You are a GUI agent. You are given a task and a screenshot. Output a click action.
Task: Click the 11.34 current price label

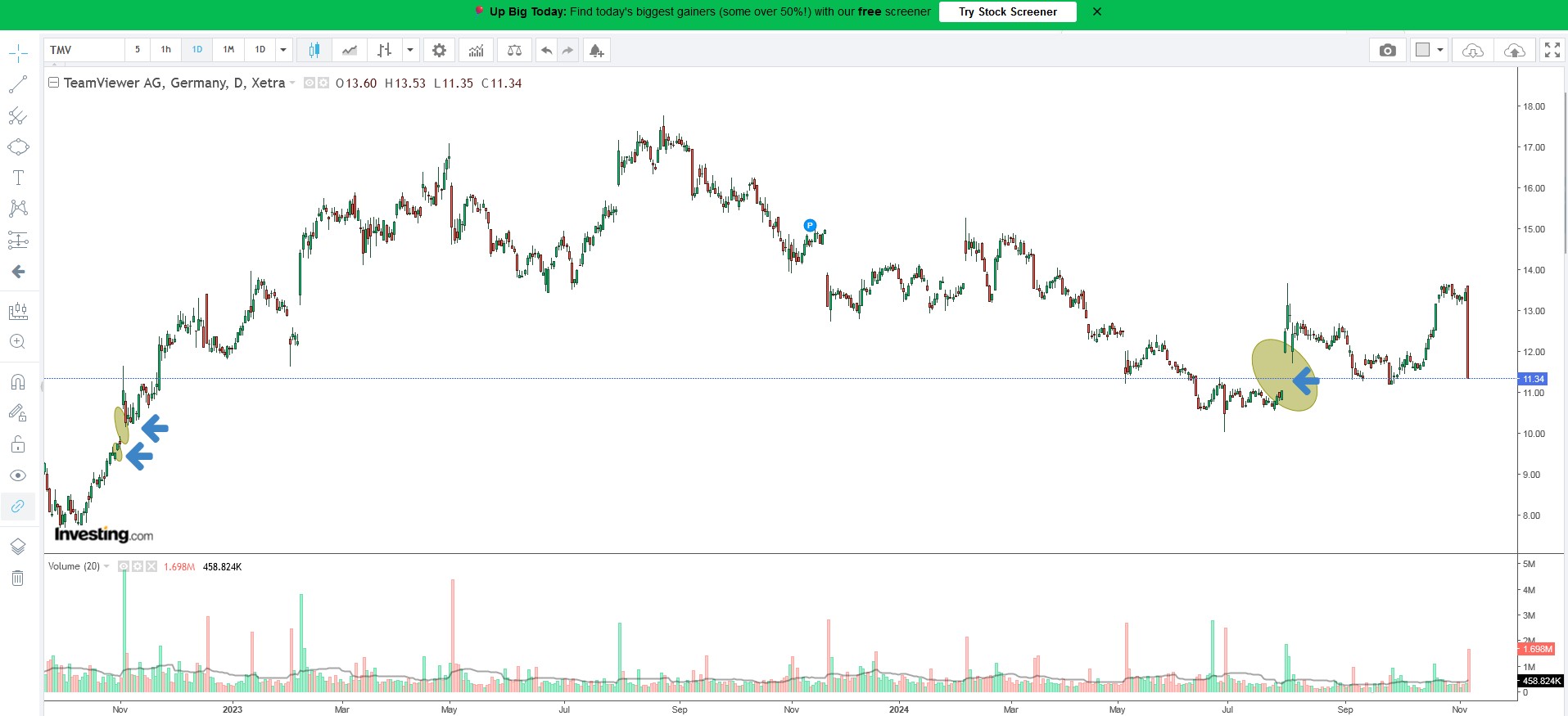[x=1533, y=379]
